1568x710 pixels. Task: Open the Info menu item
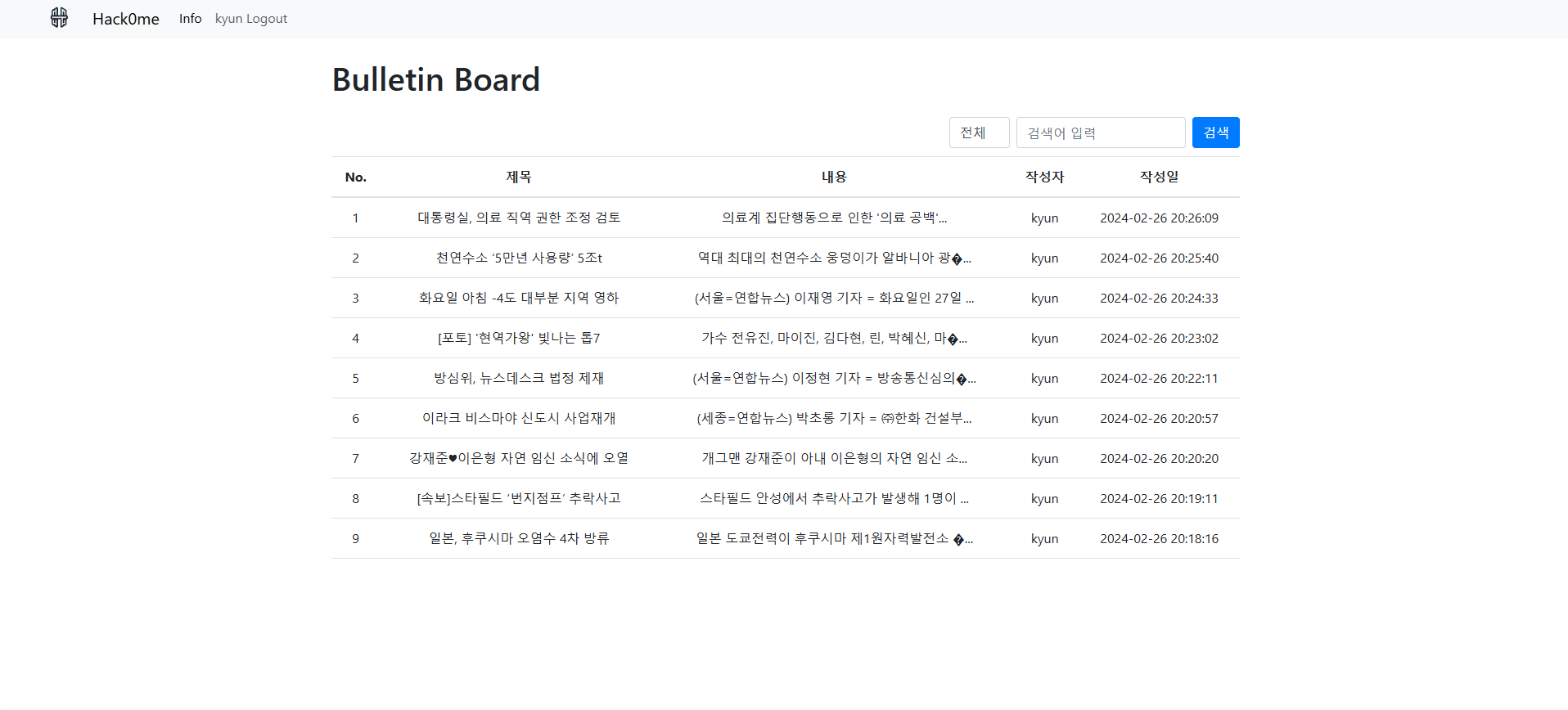[190, 19]
